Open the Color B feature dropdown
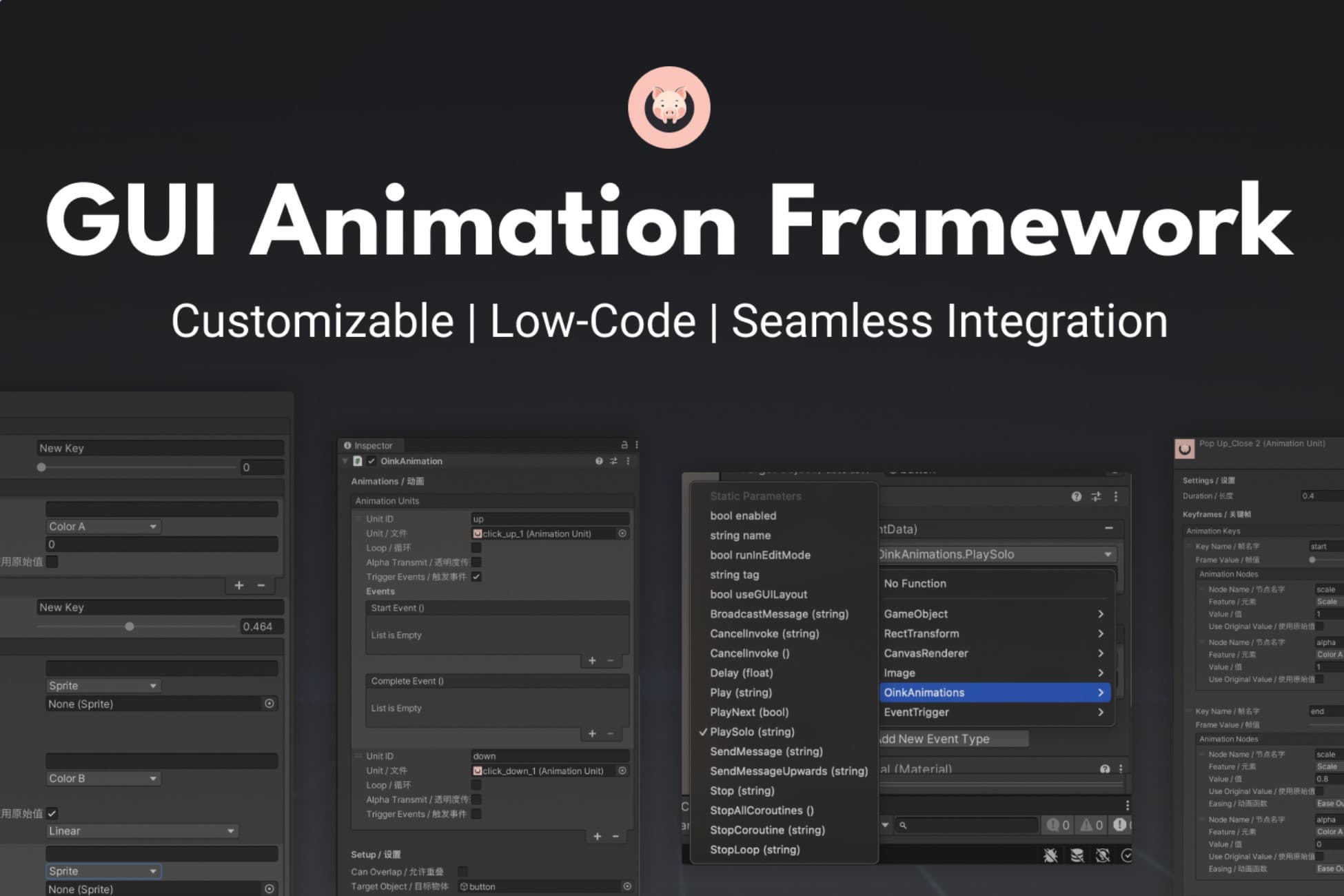 [103, 778]
